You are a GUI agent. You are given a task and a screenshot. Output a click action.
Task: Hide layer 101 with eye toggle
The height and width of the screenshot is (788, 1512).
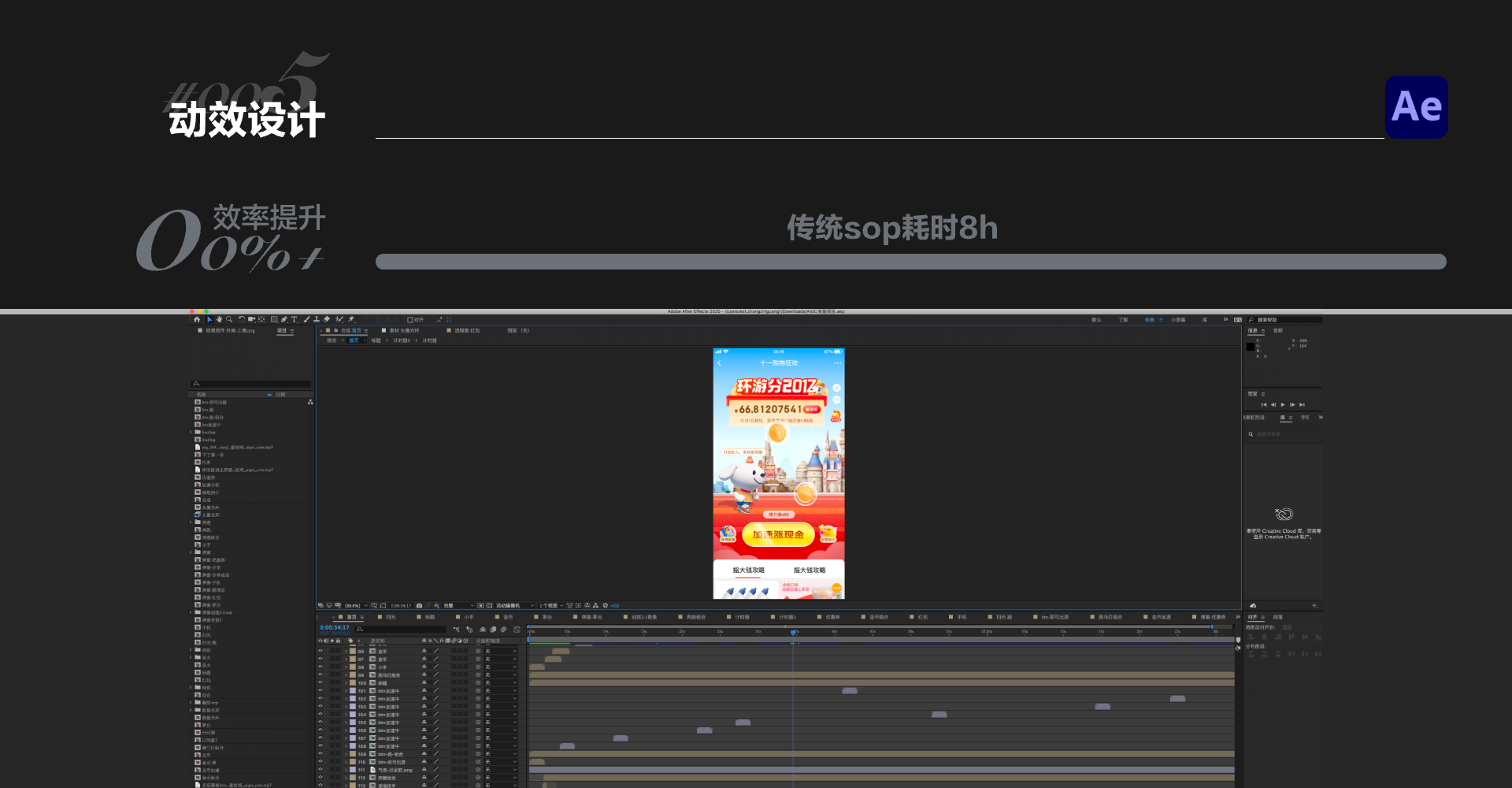pyautogui.click(x=321, y=690)
